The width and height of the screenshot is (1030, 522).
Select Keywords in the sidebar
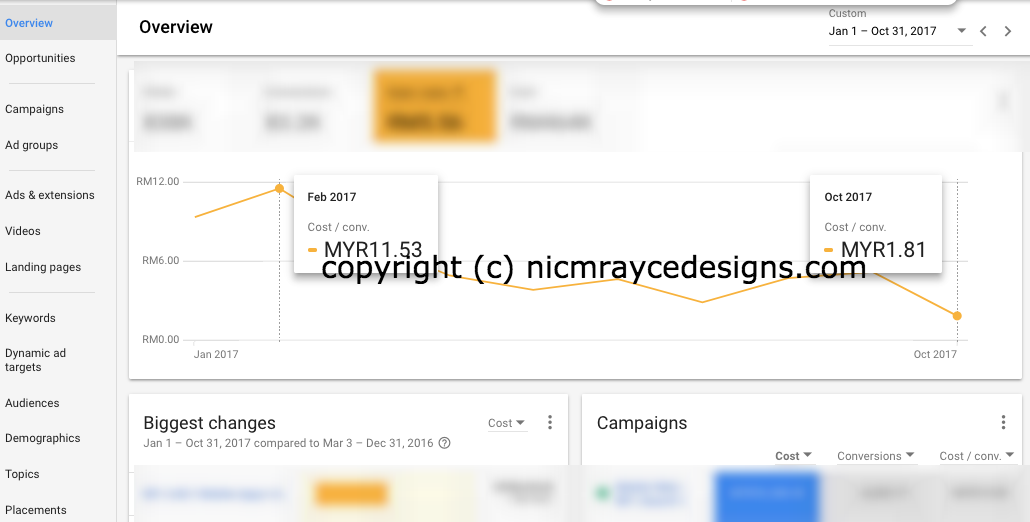tap(30, 318)
